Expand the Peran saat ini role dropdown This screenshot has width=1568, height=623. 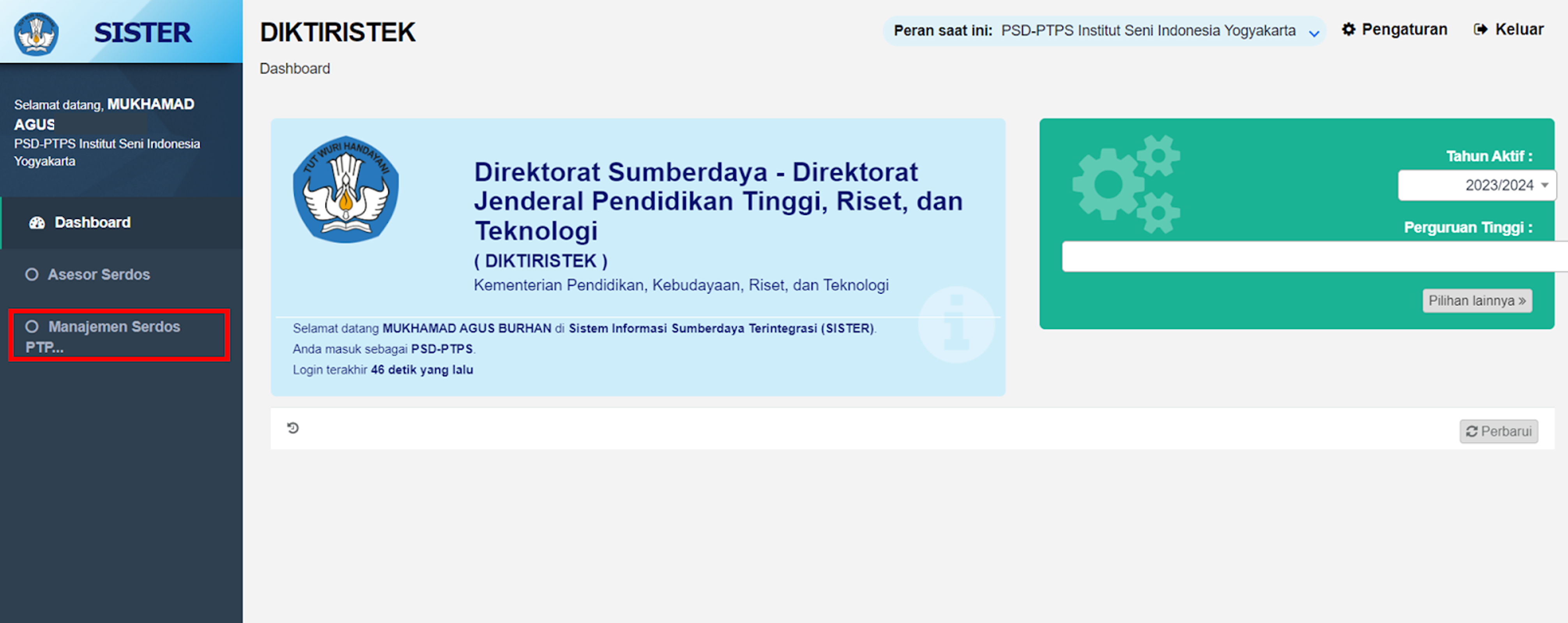pyautogui.click(x=1104, y=31)
